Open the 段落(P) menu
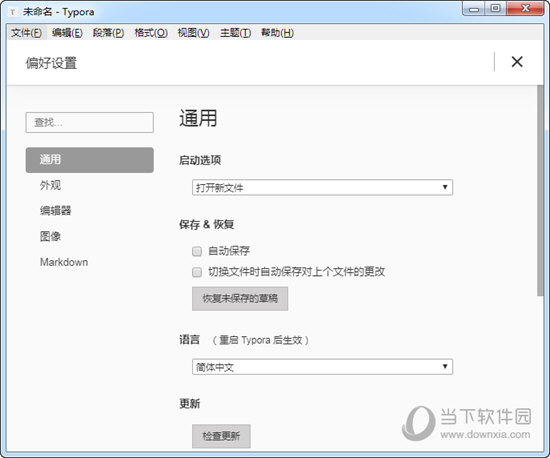550x458 pixels. coord(108,33)
